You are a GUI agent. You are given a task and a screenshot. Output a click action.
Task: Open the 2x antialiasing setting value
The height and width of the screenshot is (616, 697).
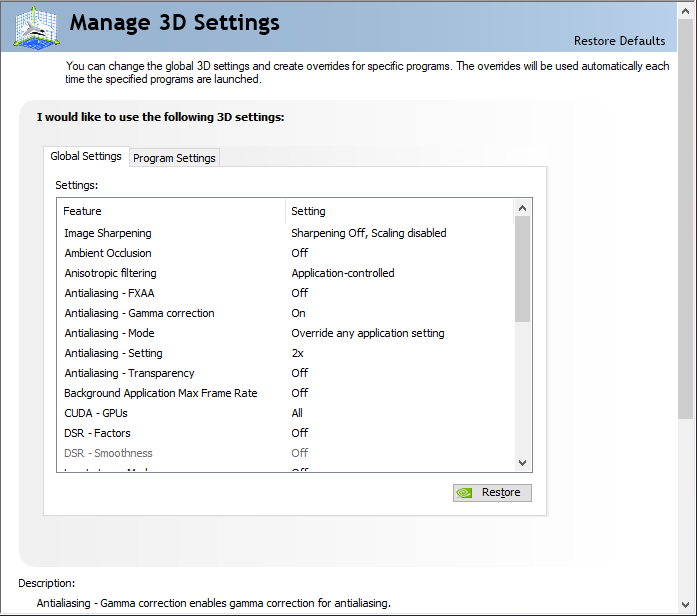(297, 353)
